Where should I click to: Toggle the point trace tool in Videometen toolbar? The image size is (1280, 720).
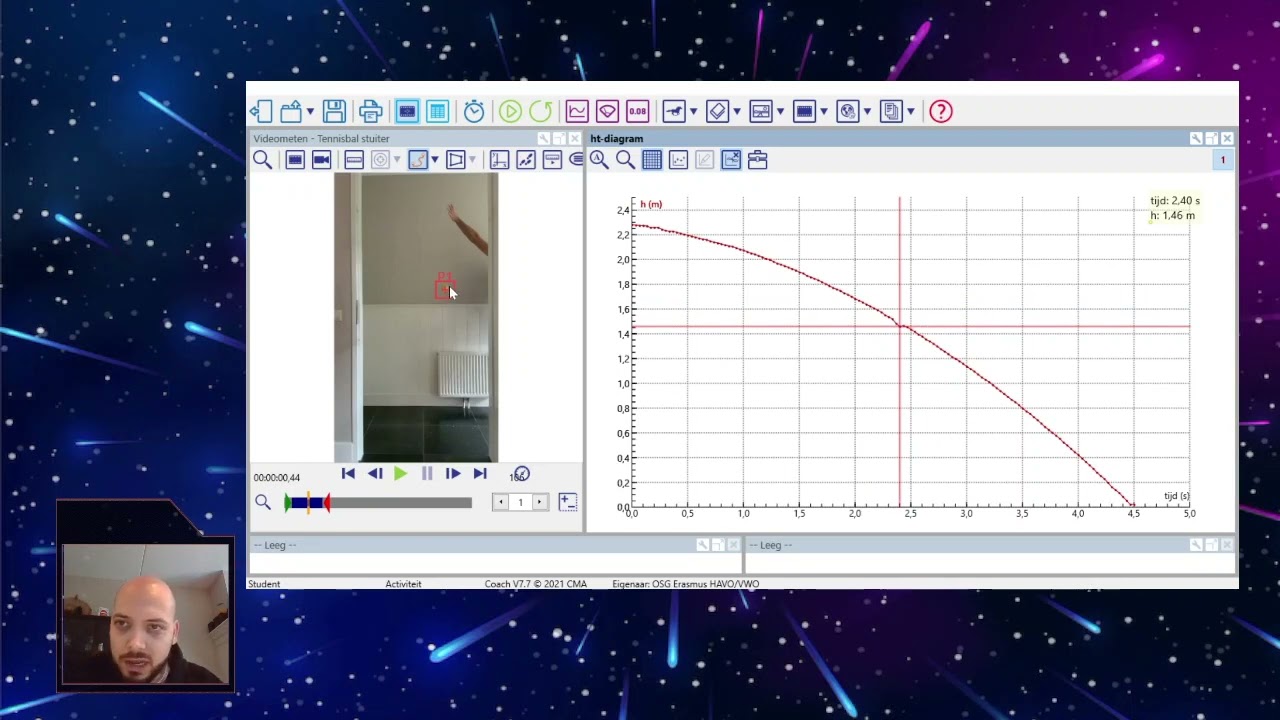click(x=418, y=160)
